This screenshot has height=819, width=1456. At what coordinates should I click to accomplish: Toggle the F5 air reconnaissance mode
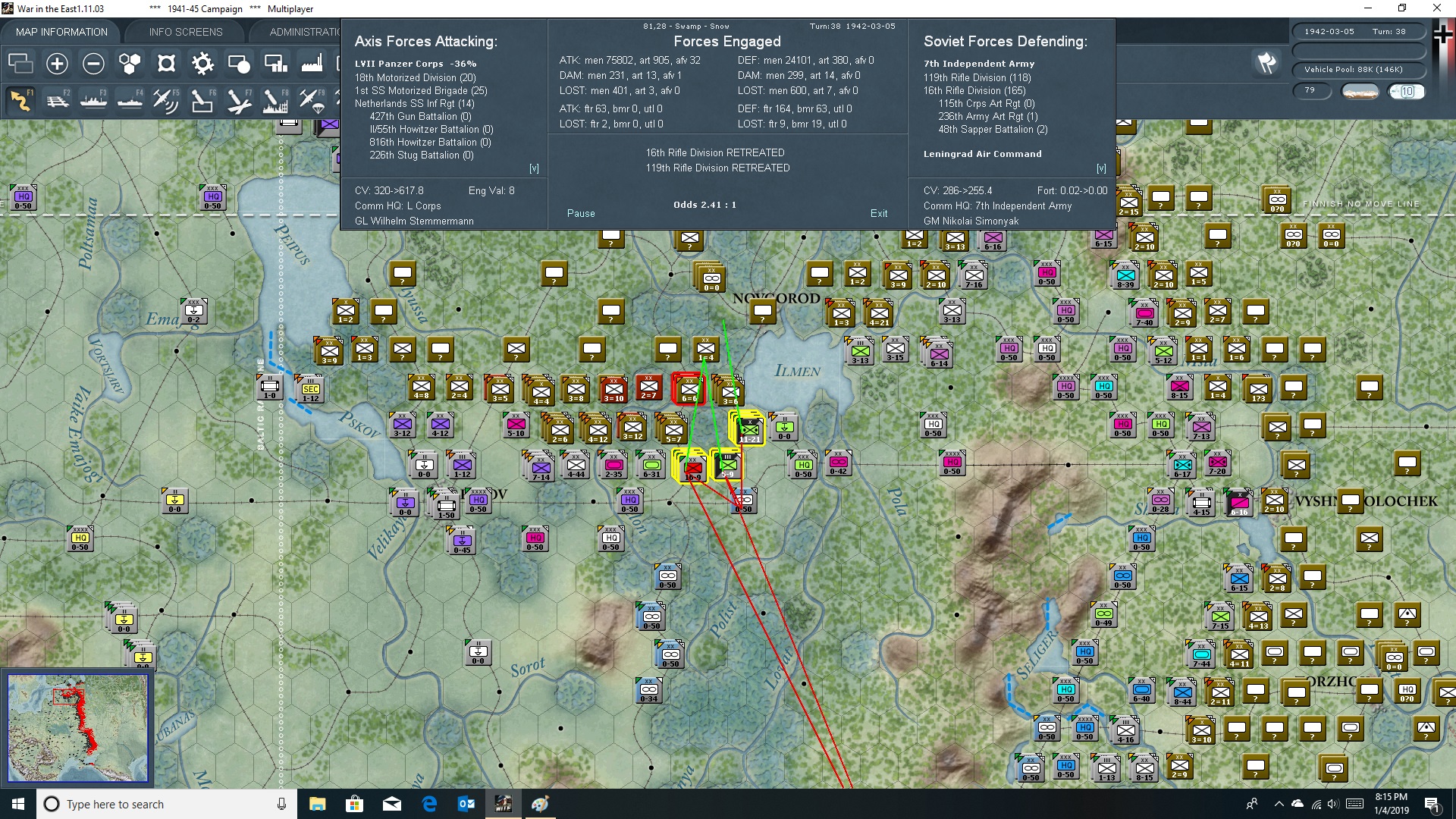click(x=166, y=99)
